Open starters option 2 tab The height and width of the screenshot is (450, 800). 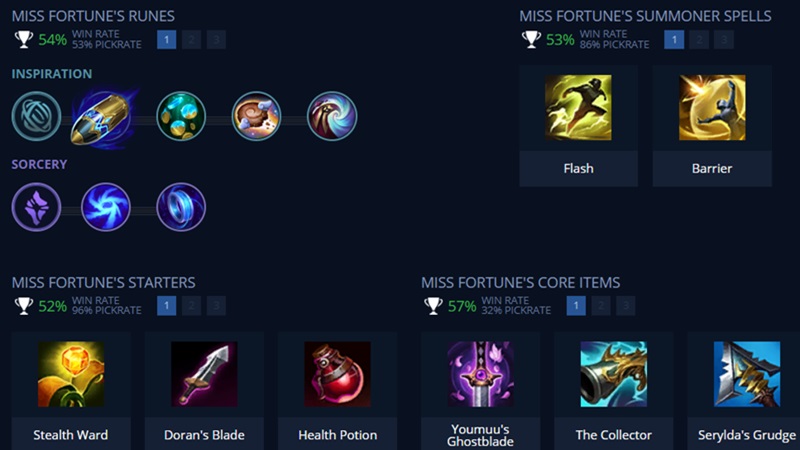(191, 306)
